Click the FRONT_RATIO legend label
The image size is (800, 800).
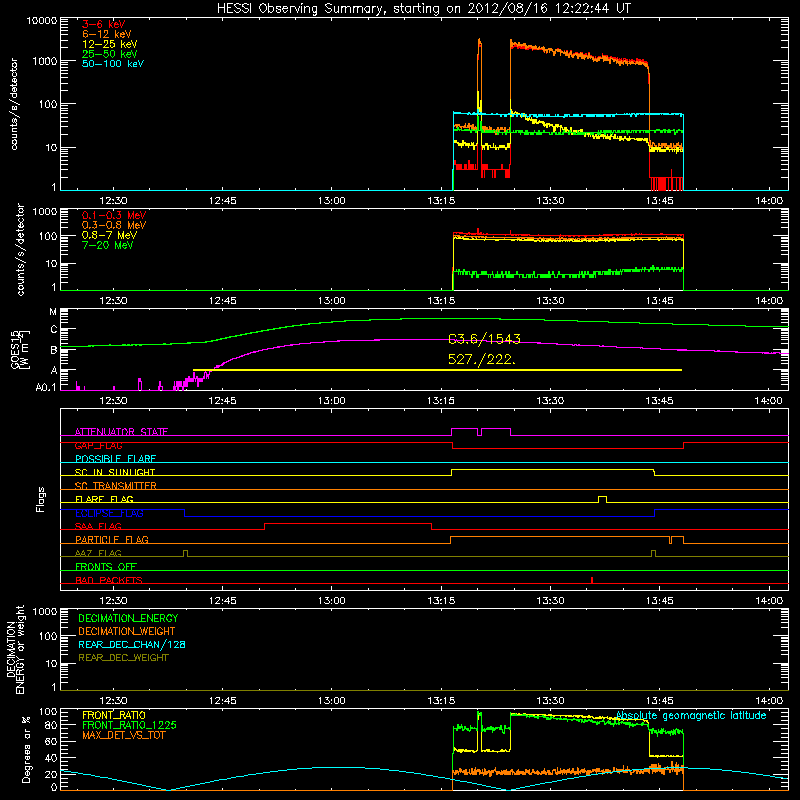(x=114, y=715)
